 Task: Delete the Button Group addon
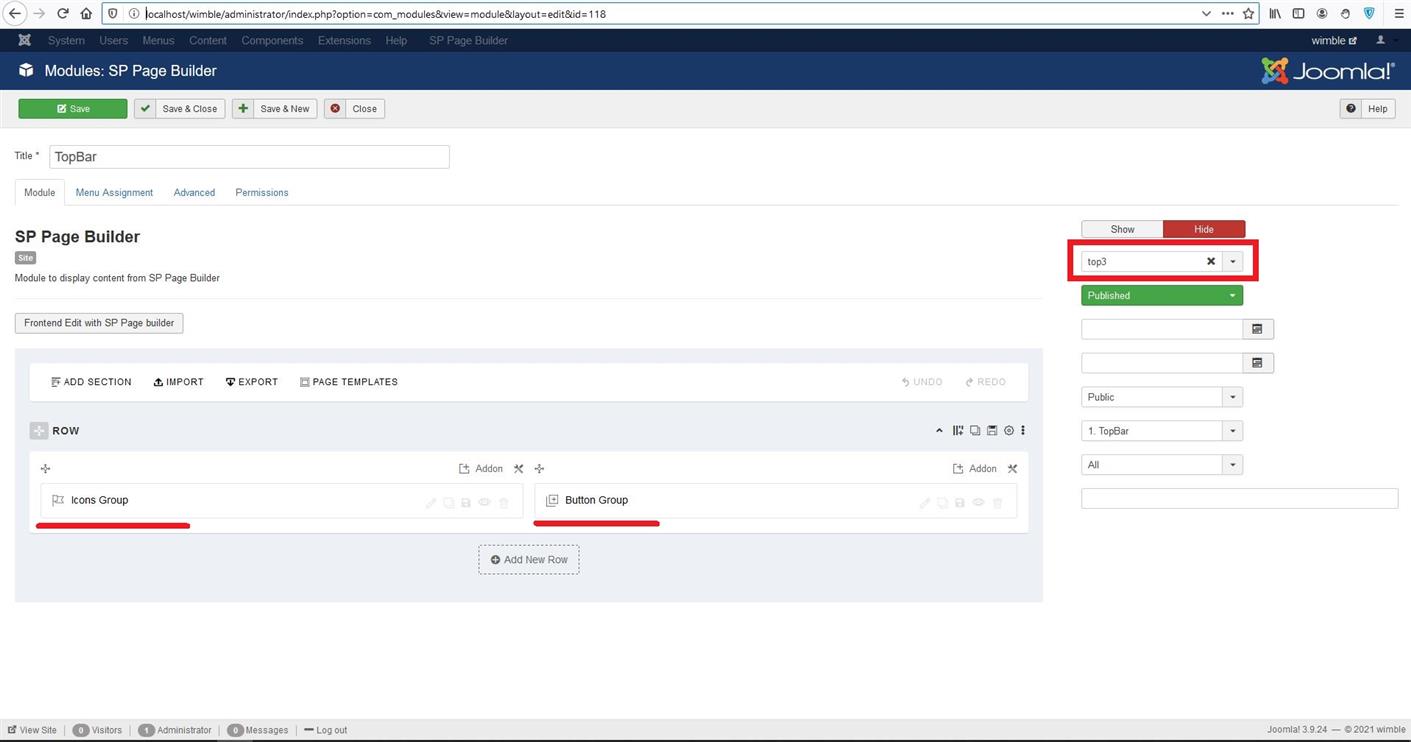click(997, 503)
